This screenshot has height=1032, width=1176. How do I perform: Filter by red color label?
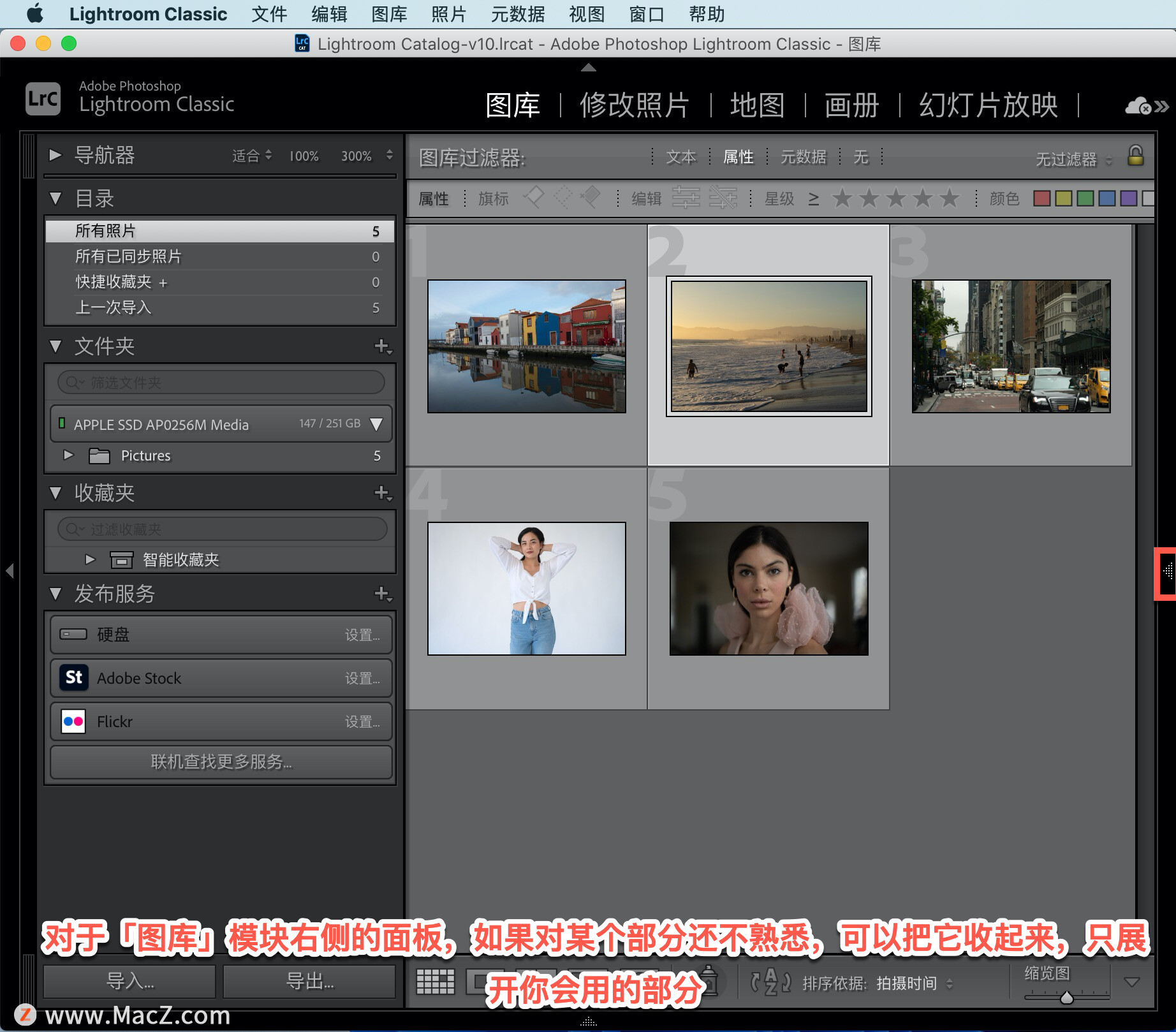click(x=1042, y=198)
